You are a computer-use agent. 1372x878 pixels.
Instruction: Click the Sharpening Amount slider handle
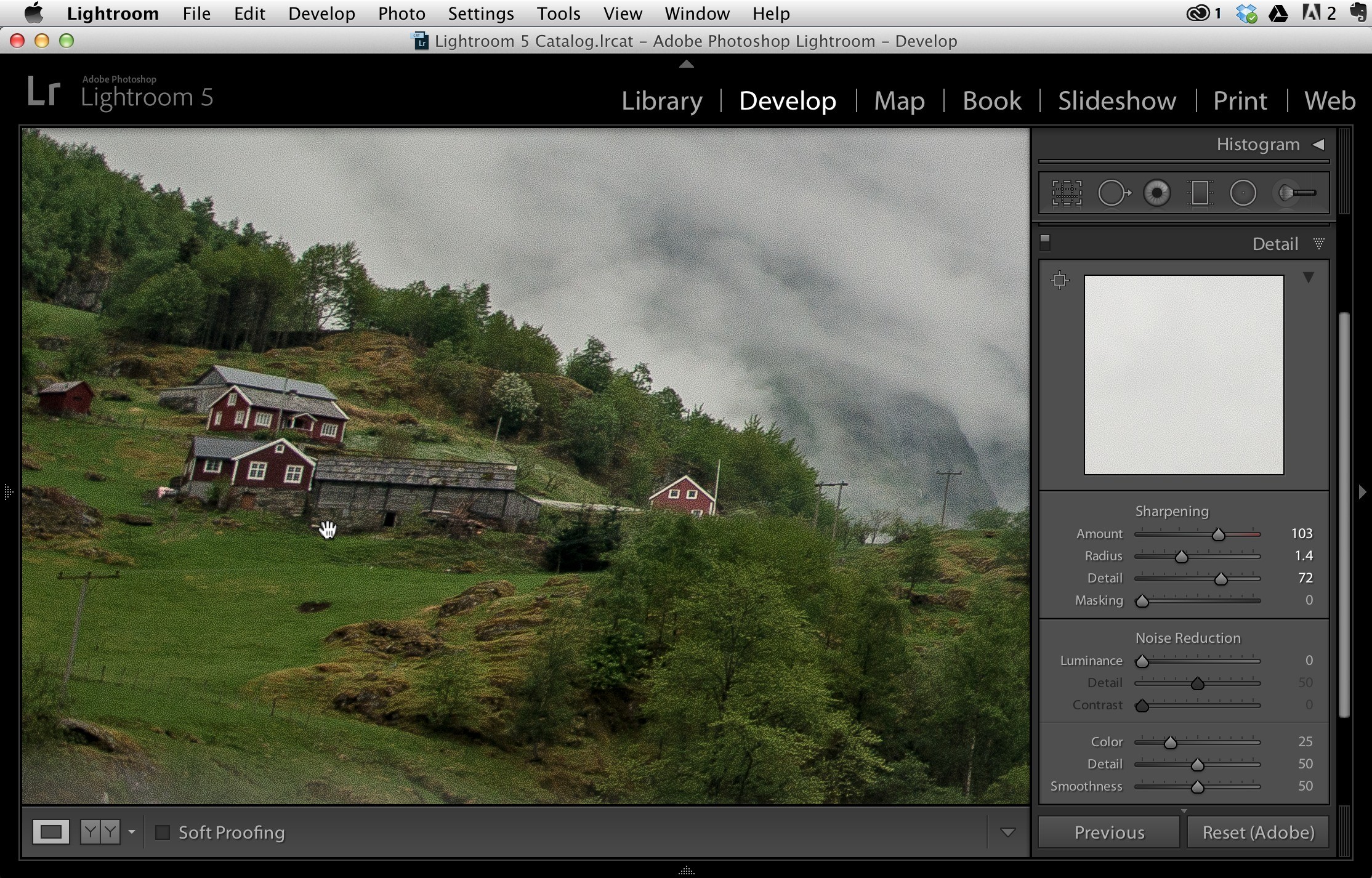[x=1218, y=534]
